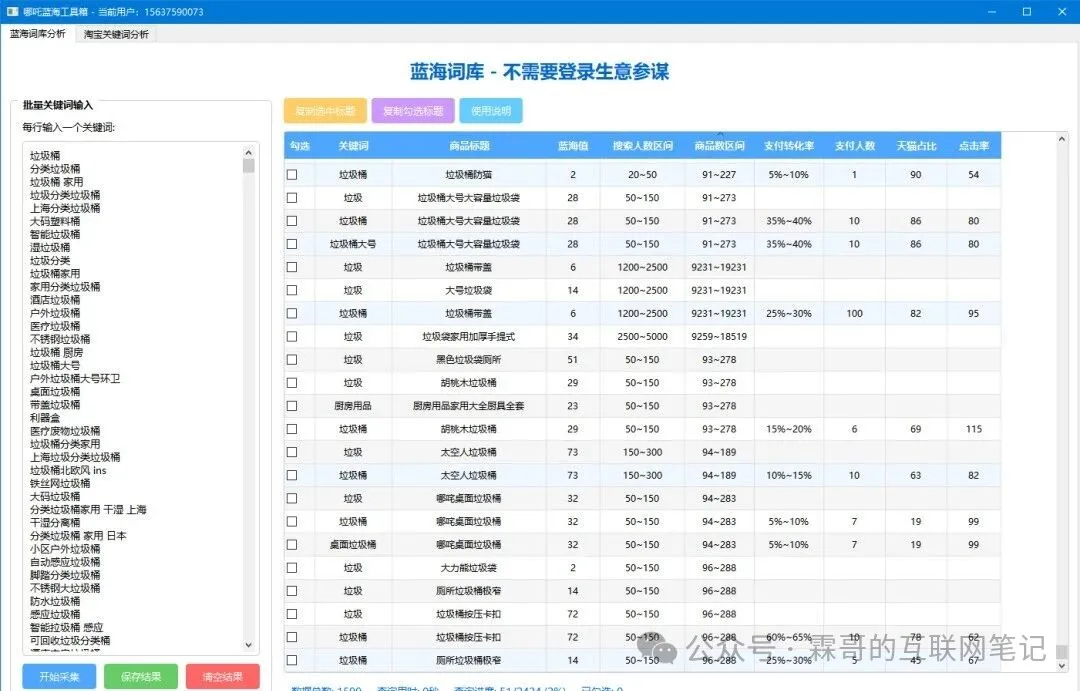
Task: Select checkbox beside 厨房用品 keyword row
Action: pos(292,406)
